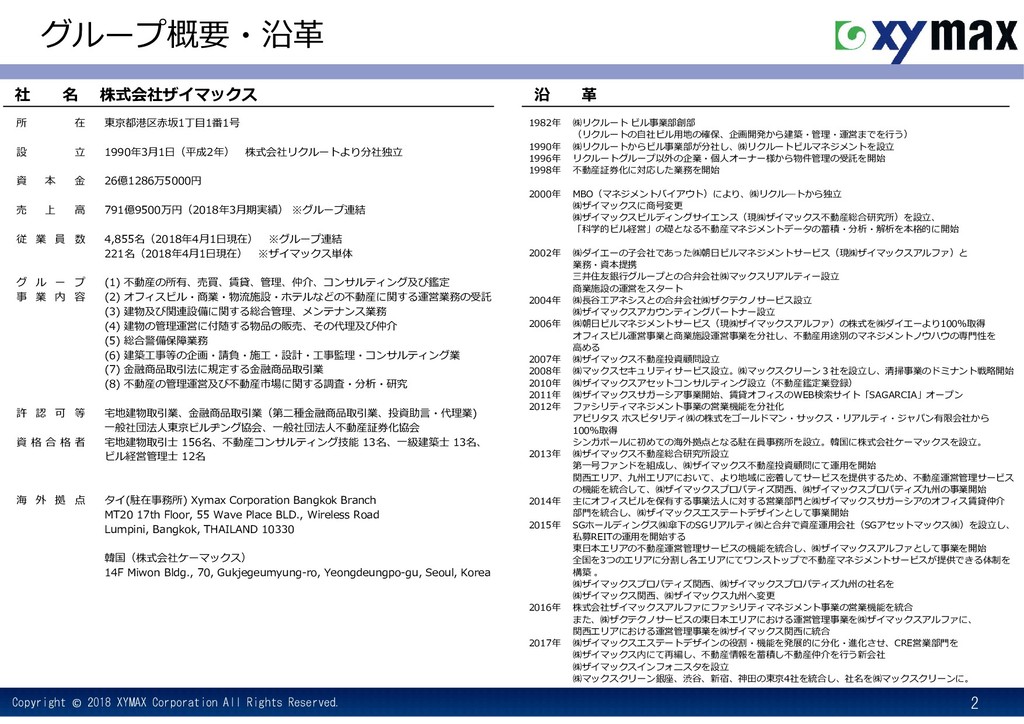Click the 2006年 history year

[x=545, y=324]
